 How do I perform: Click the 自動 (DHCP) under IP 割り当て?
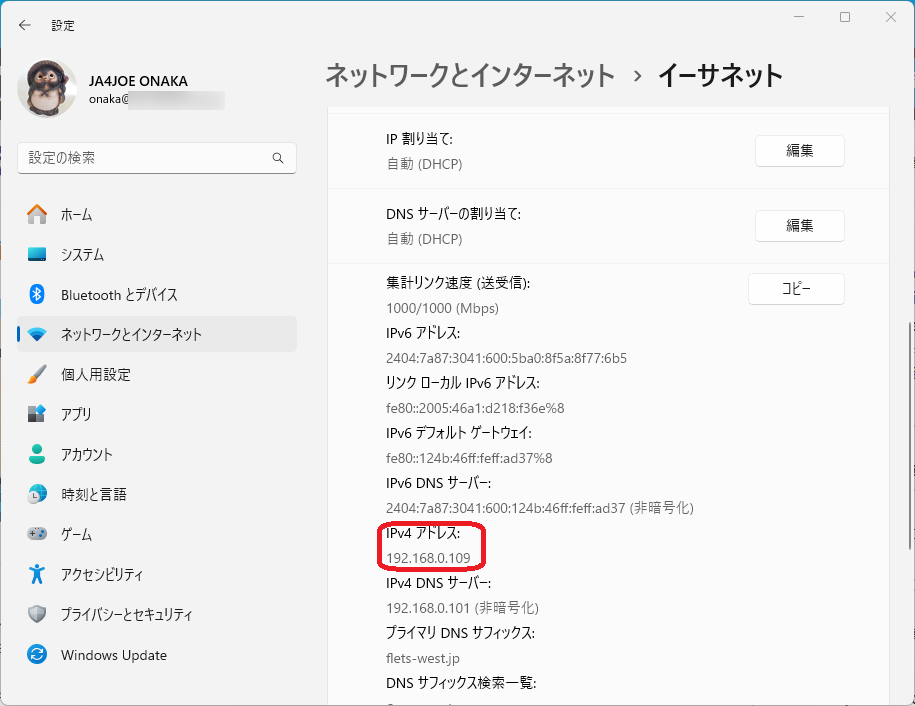[x=424, y=164]
